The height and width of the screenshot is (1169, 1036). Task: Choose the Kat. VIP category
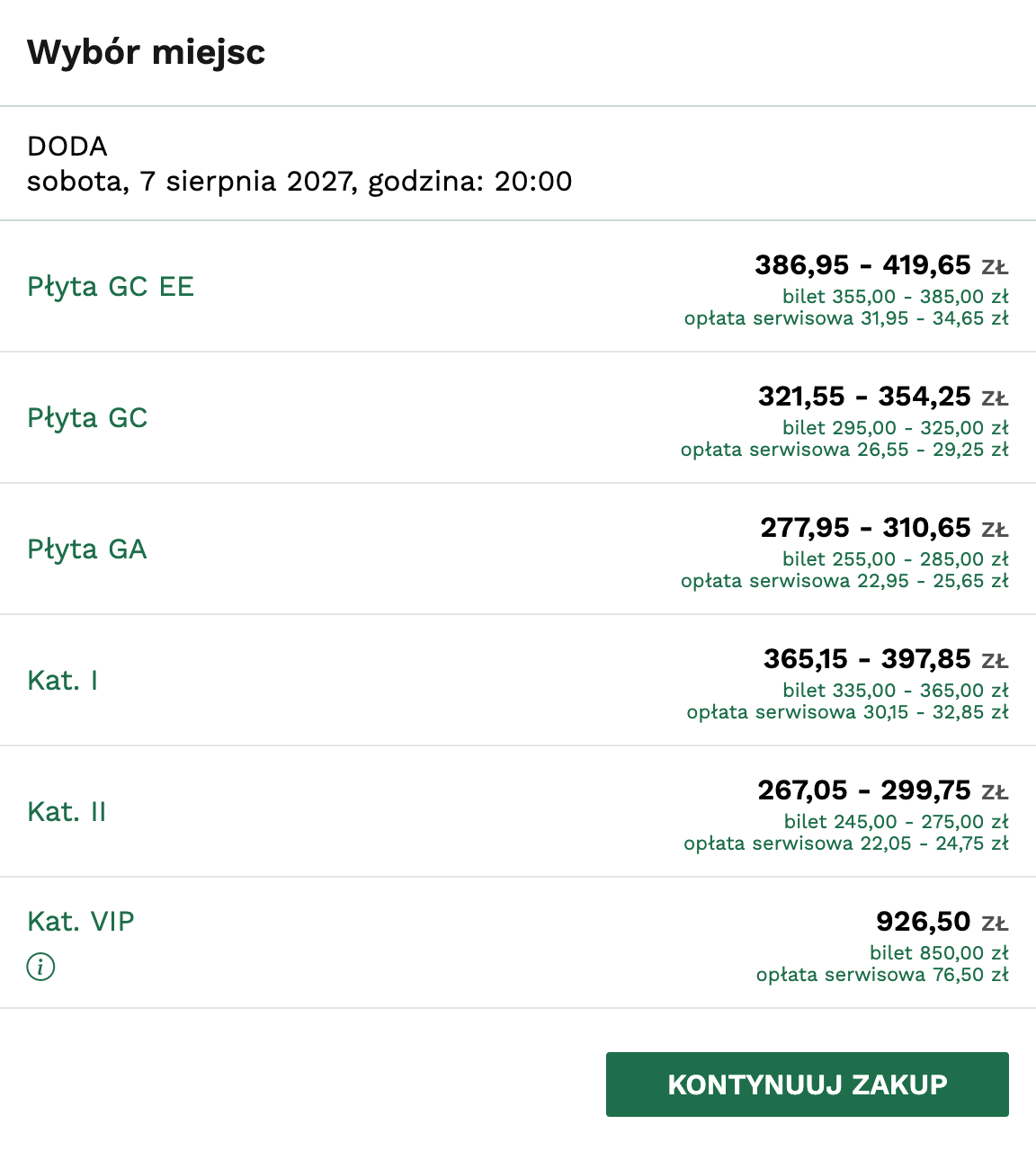pyautogui.click(x=81, y=922)
